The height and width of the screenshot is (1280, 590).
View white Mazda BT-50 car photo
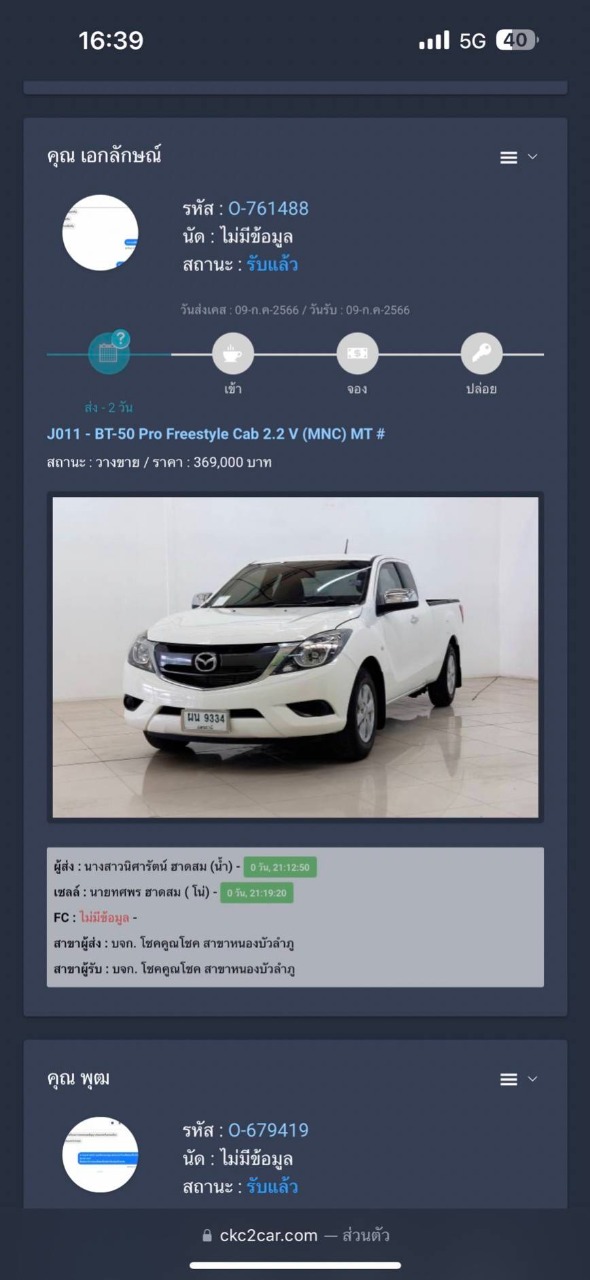pyautogui.click(x=295, y=657)
